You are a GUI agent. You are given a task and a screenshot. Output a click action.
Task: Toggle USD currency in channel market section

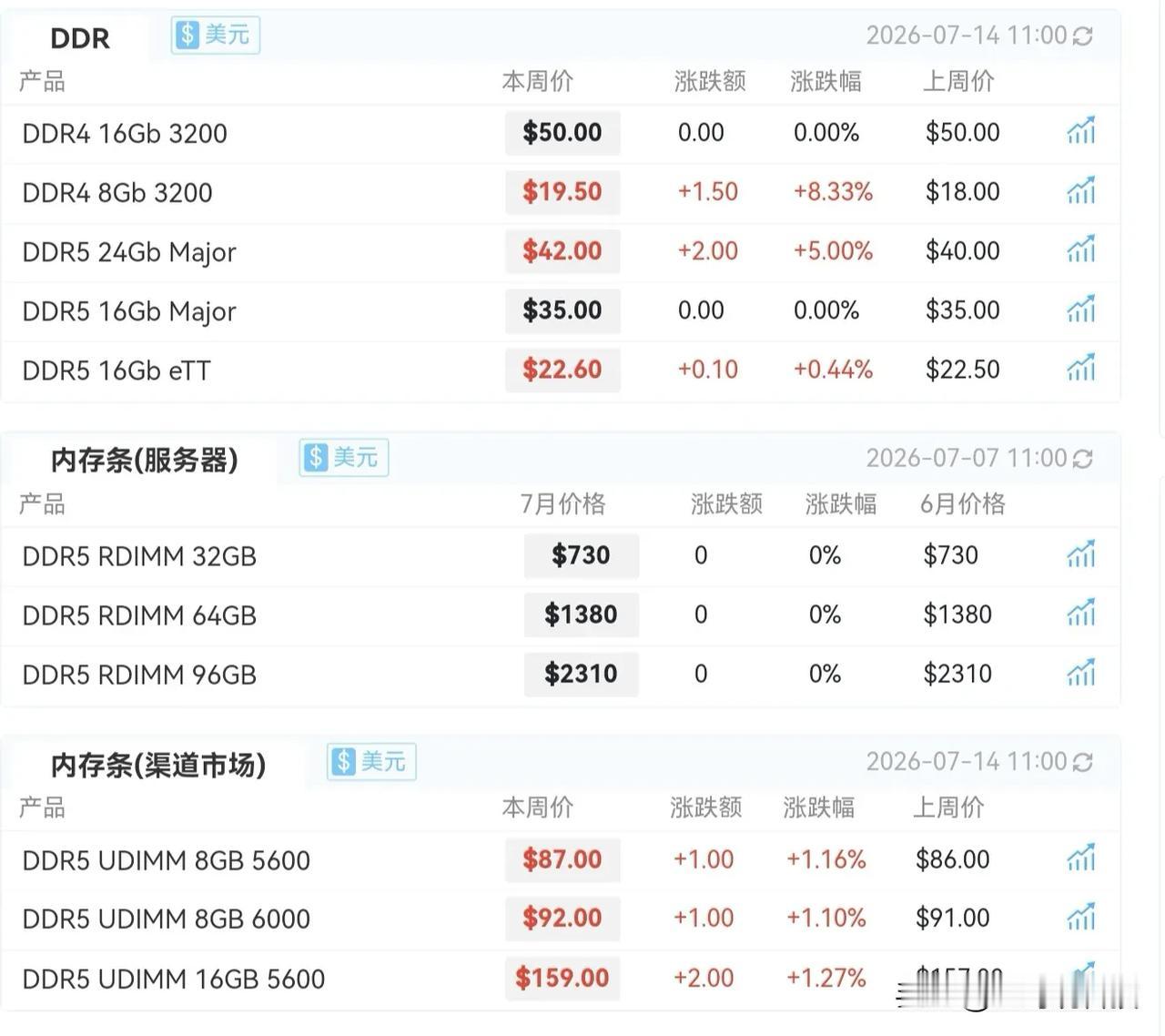coord(371,762)
